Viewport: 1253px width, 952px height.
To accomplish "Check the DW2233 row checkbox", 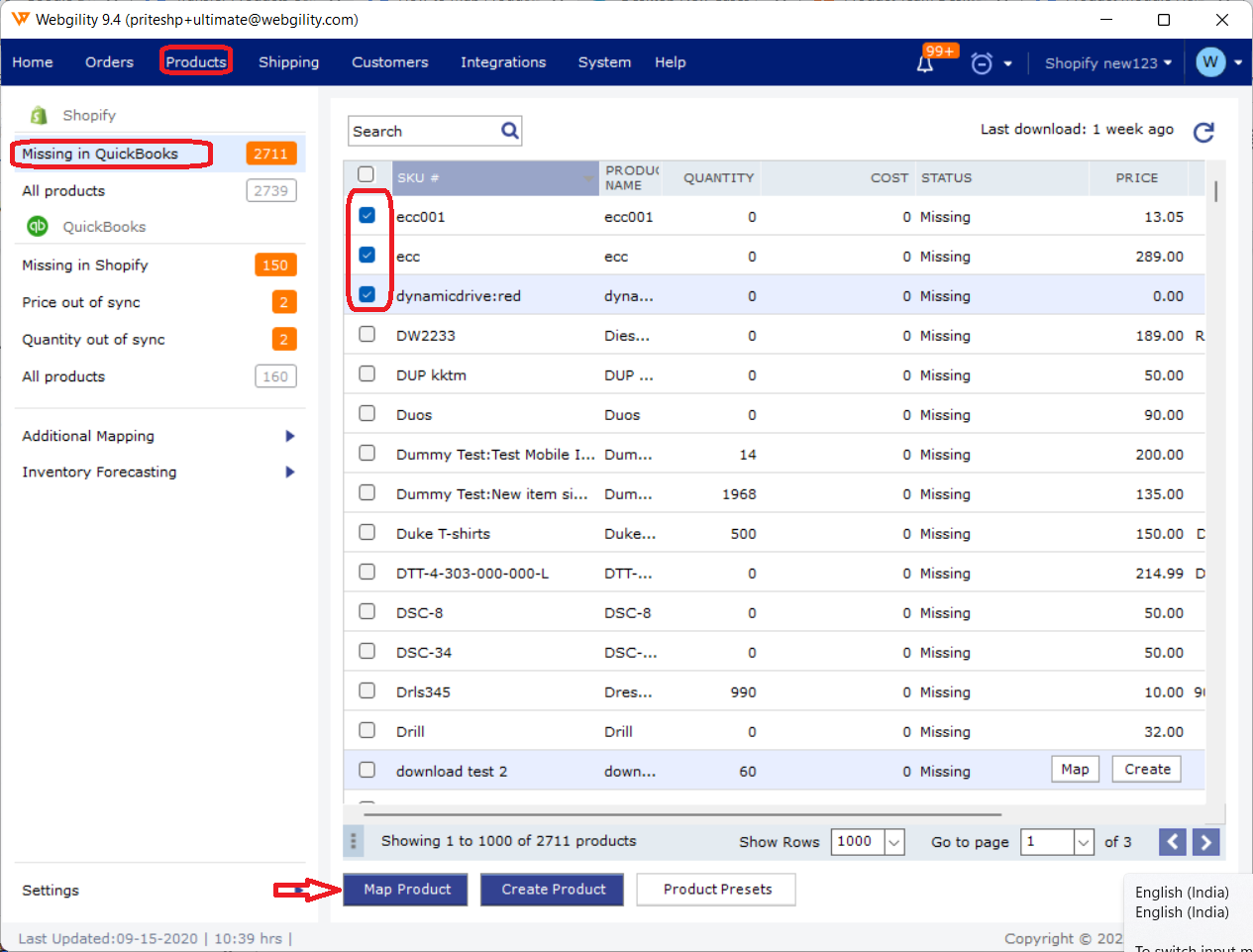I will pos(366,335).
